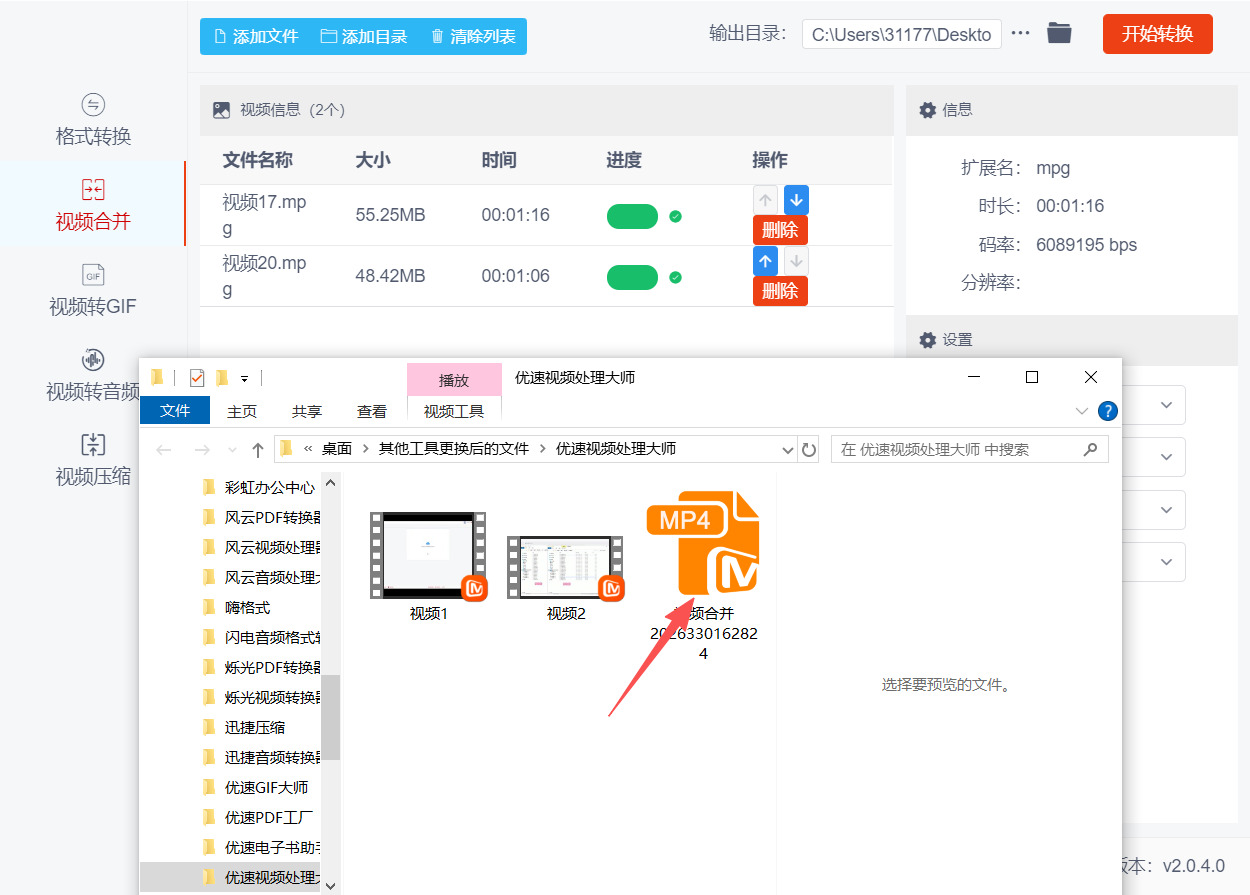
Task: Click the 添加文件 button
Action: pos(256,36)
